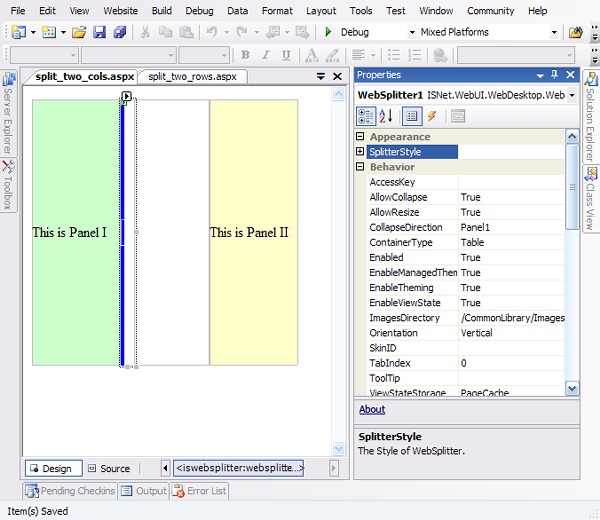This screenshot has width=600, height=520.
Task: Expand the SplitterStyle property
Action: [x=360, y=152]
